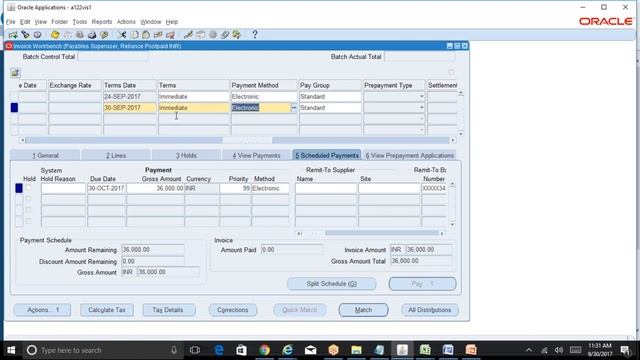Screen dimensions: 640x360
Task: Click the All Distributions button
Action: [x=430, y=310]
